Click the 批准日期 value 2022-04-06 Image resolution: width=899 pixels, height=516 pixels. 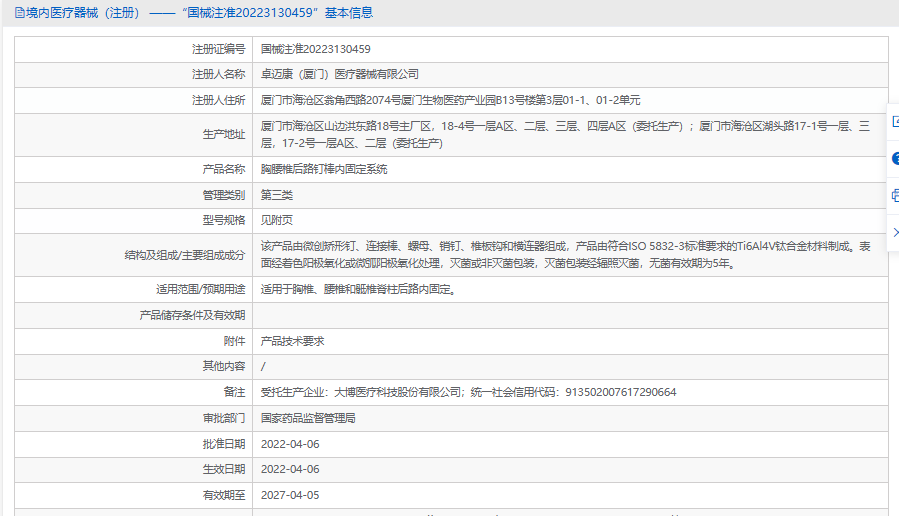[290, 444]
